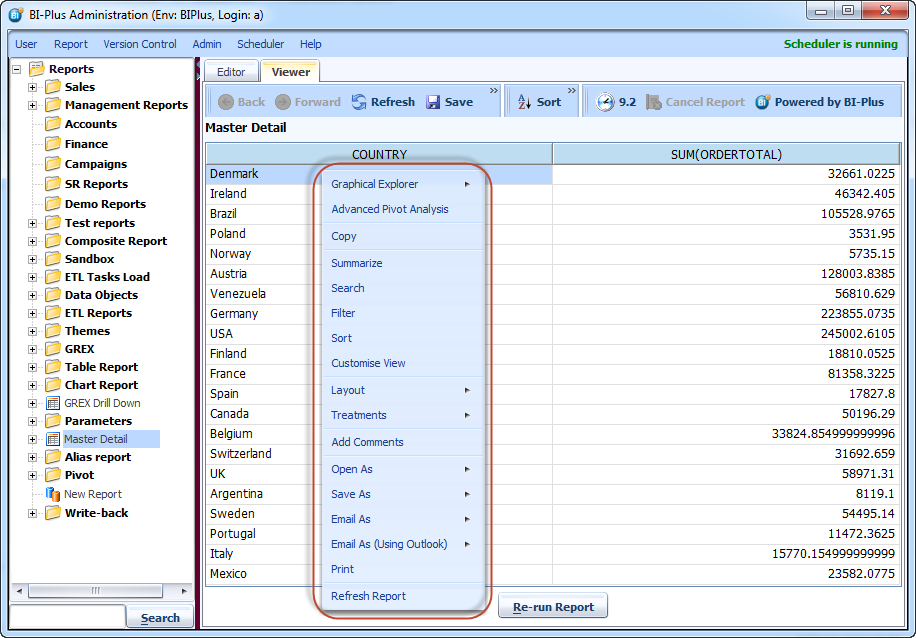Screen dimensions: 916x638
Task: Collapse the Reports root node
Action: click(16, 69)
